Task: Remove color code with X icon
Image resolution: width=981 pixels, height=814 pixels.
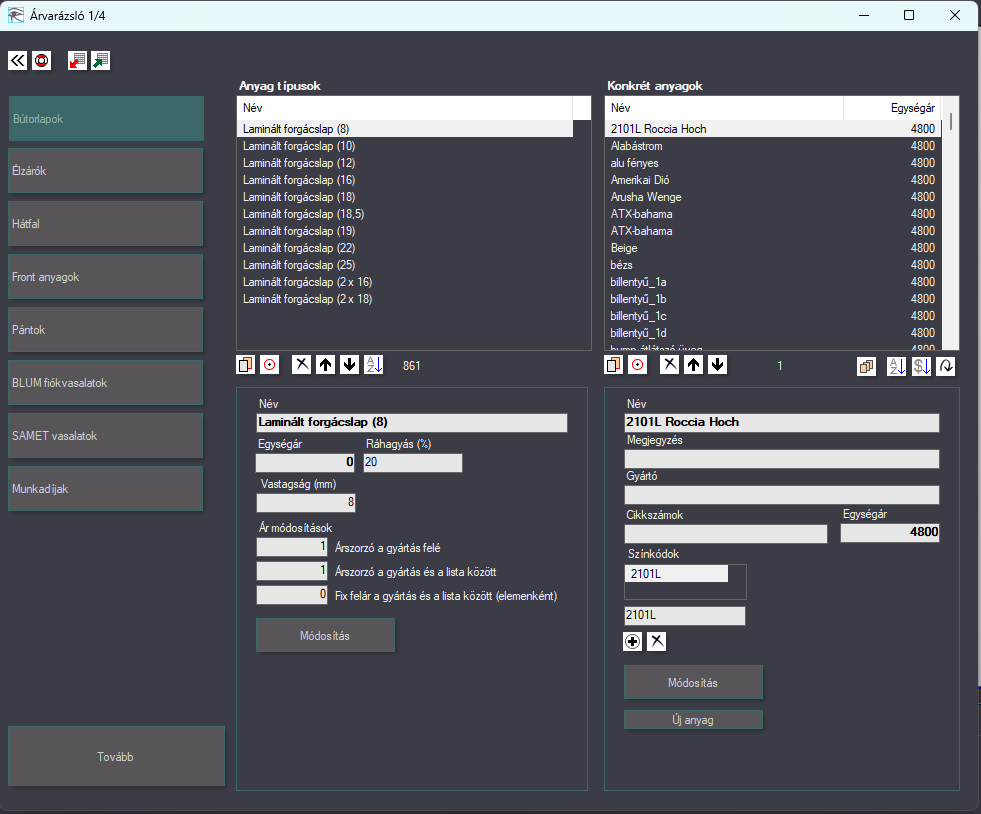Action: (656, 641)
